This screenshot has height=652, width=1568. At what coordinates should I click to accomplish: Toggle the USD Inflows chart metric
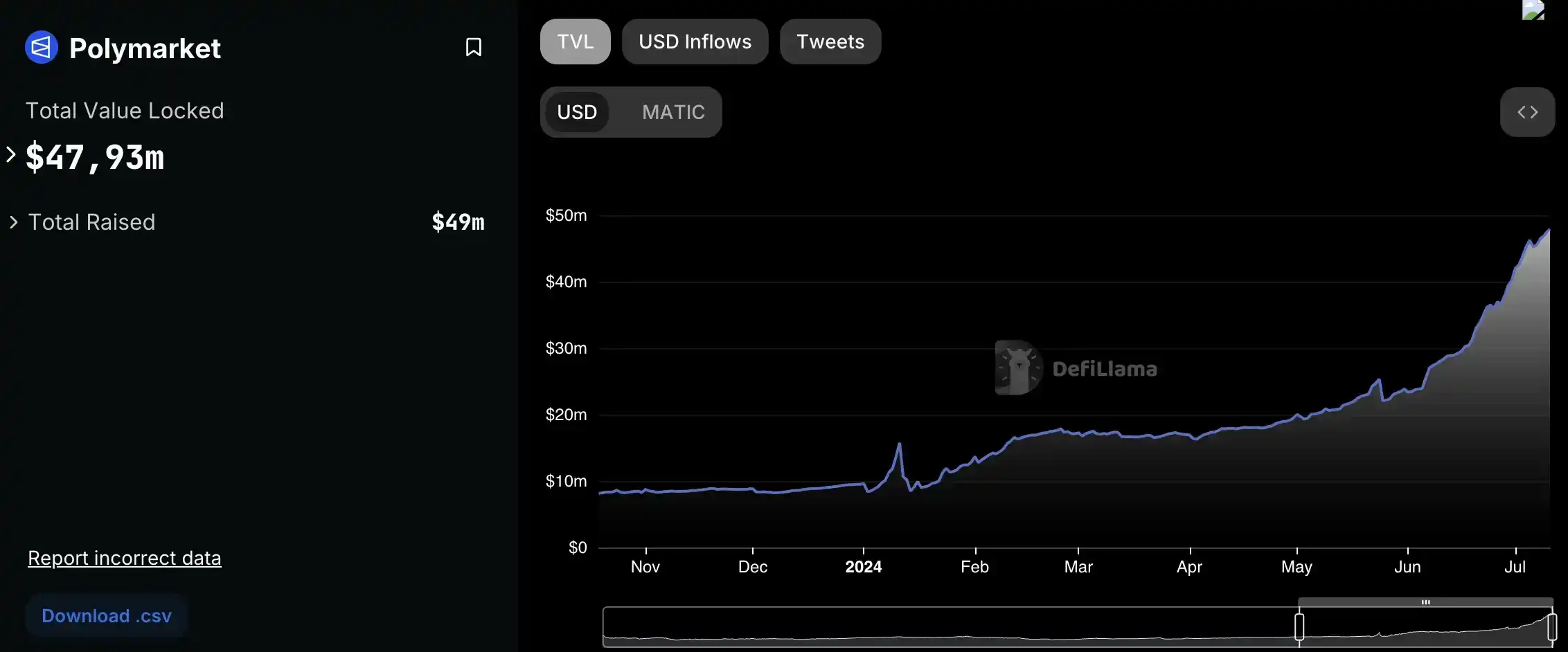click(x=695, y=42)
